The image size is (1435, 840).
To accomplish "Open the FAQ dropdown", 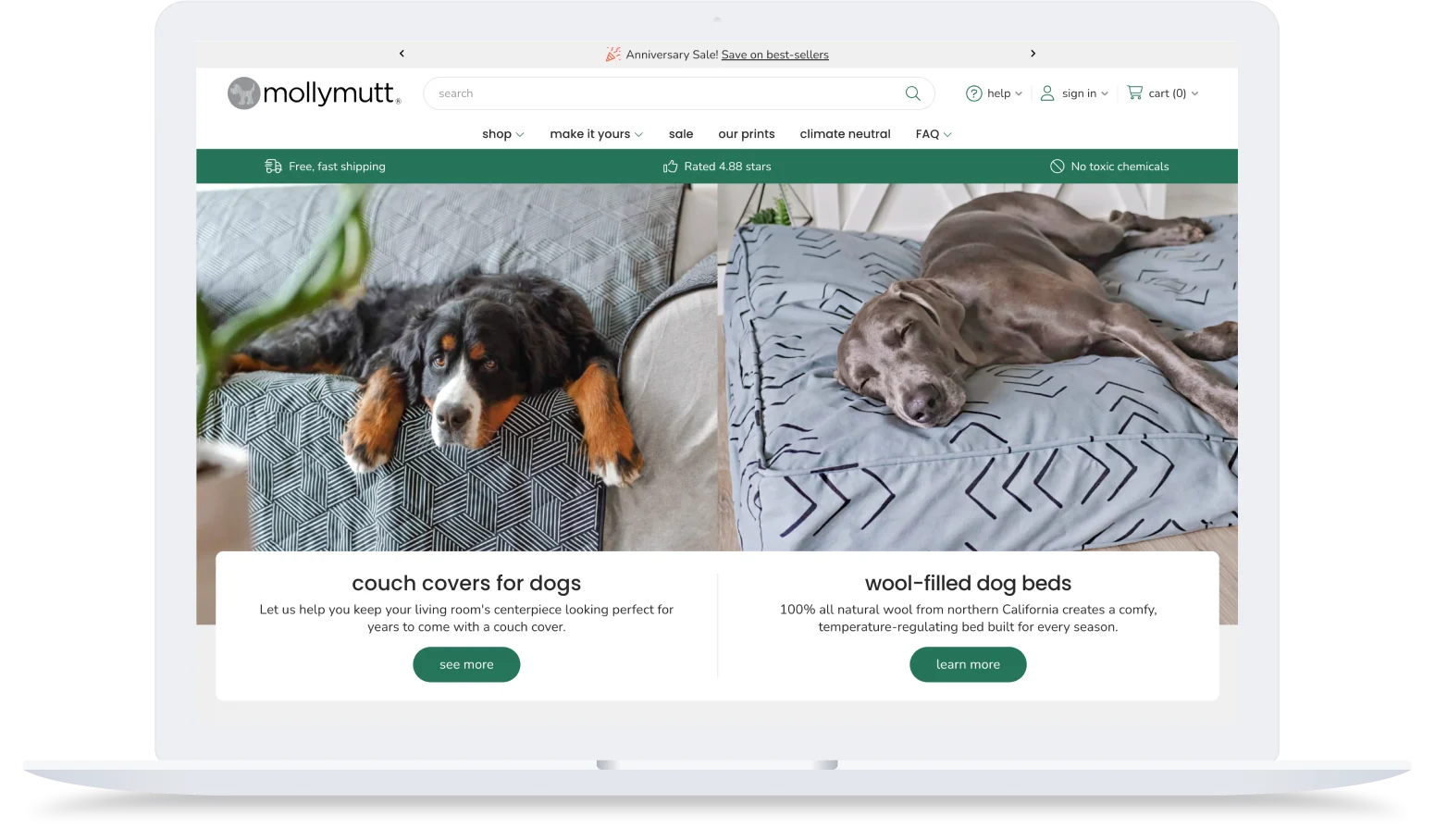I will point(933,133).
